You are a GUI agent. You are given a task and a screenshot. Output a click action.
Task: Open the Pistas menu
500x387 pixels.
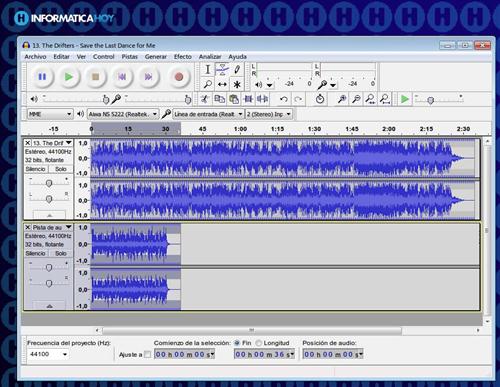click(130, 57)
